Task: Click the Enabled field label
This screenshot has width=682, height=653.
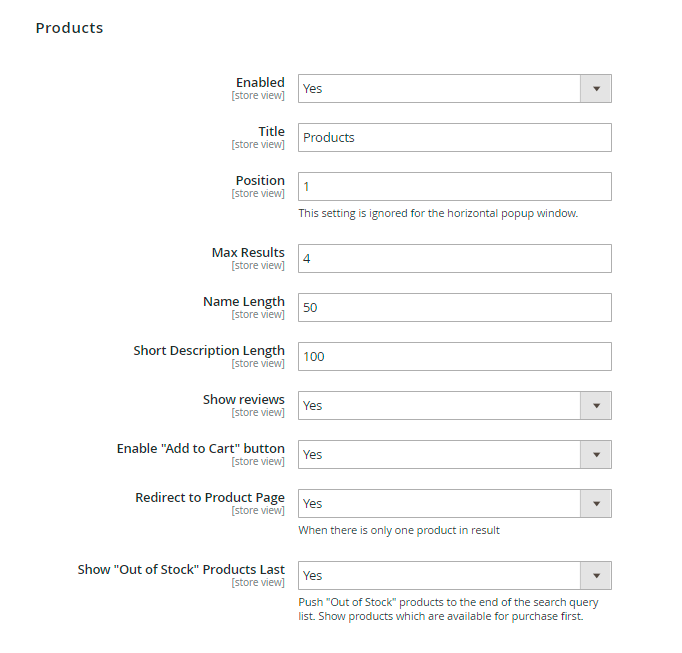Action: pyautogui.click(x=260, y=82)
